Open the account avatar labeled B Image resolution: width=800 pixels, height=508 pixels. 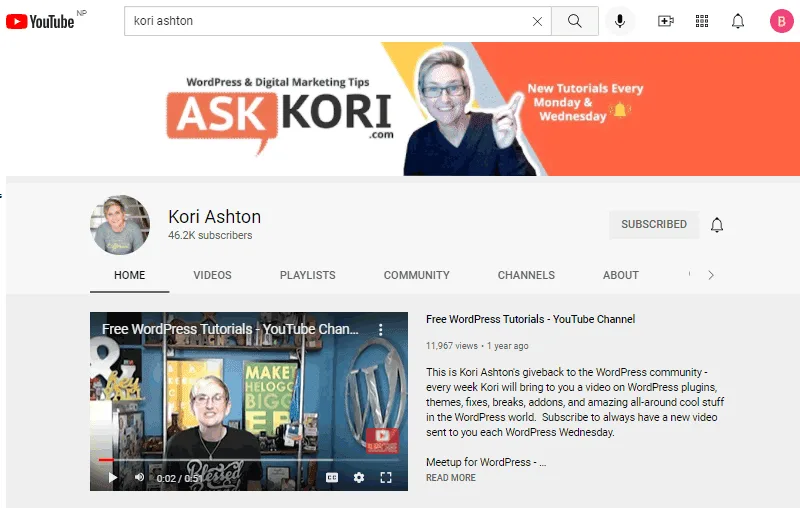click(781, 21)
